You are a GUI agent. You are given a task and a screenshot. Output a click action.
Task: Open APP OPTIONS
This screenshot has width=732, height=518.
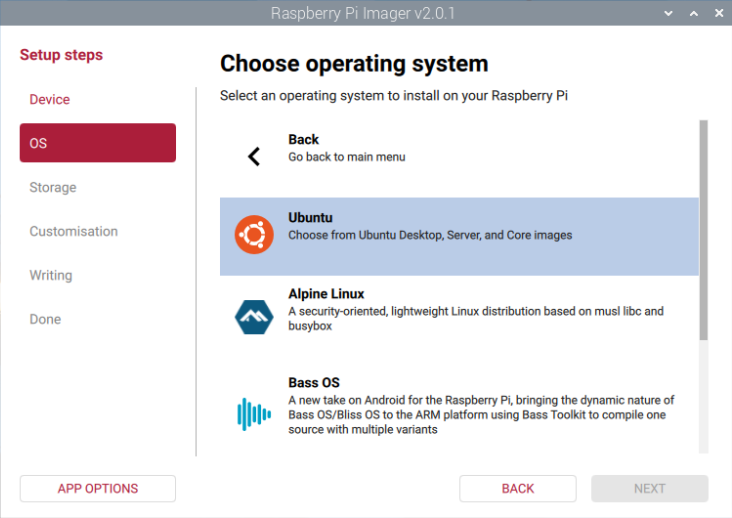(x=98, y=489)
